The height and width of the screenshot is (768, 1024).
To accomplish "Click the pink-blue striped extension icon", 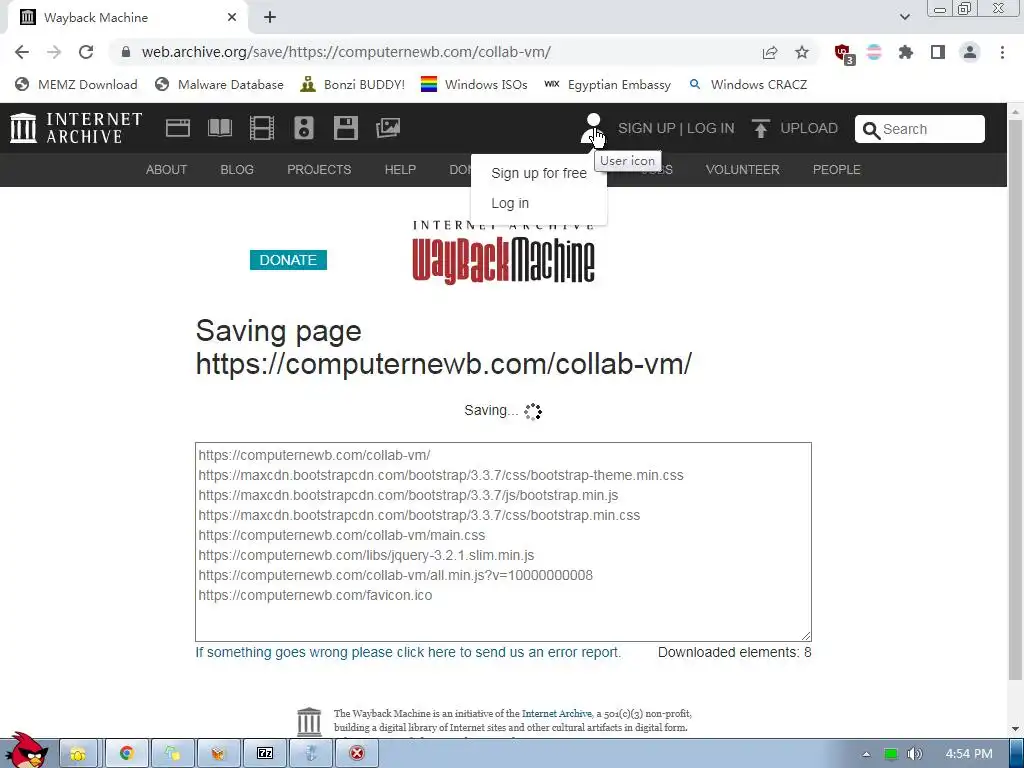I will pyautogui.click(x=874, y=52).
